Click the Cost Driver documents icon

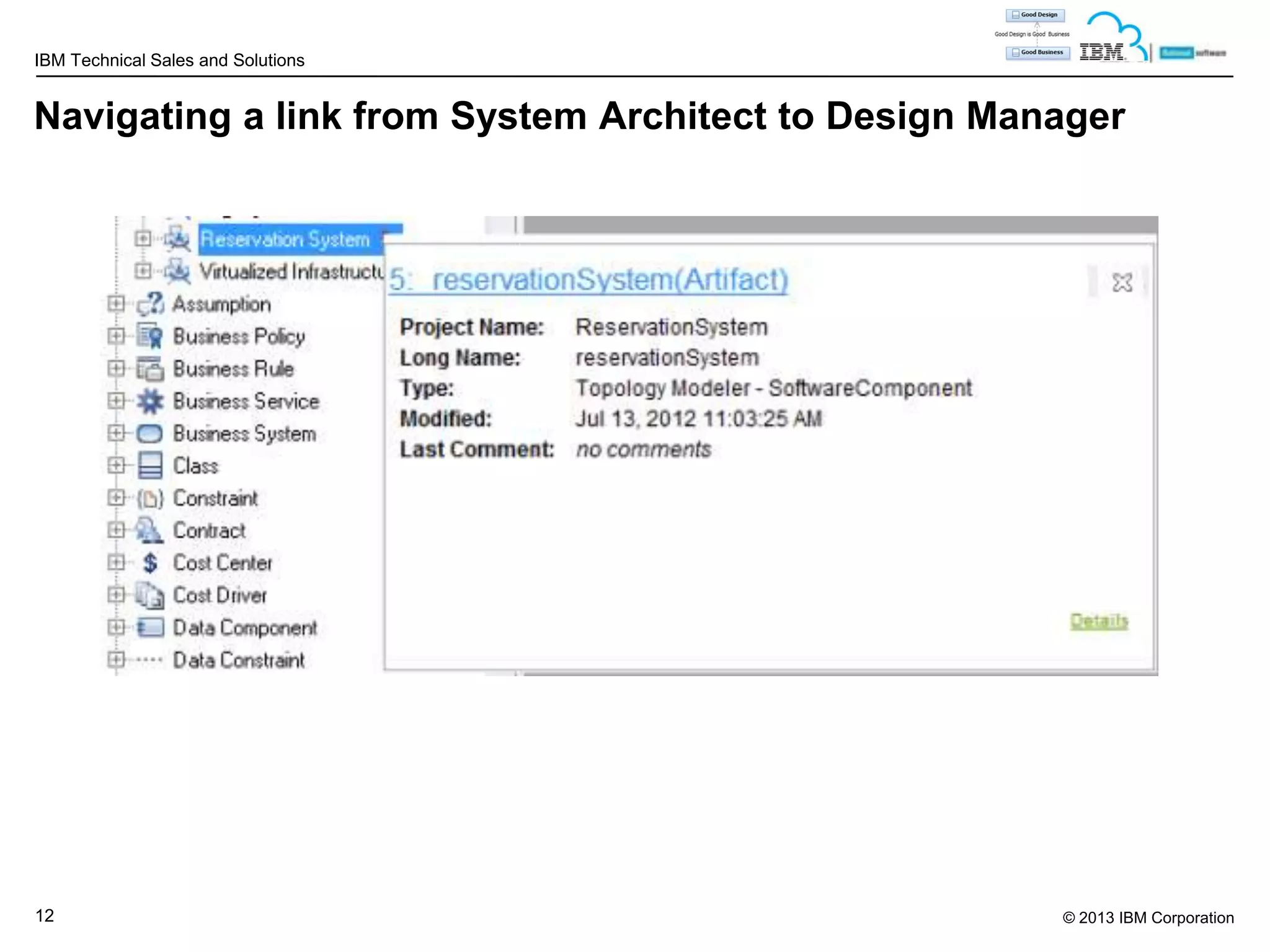[150, 595]
